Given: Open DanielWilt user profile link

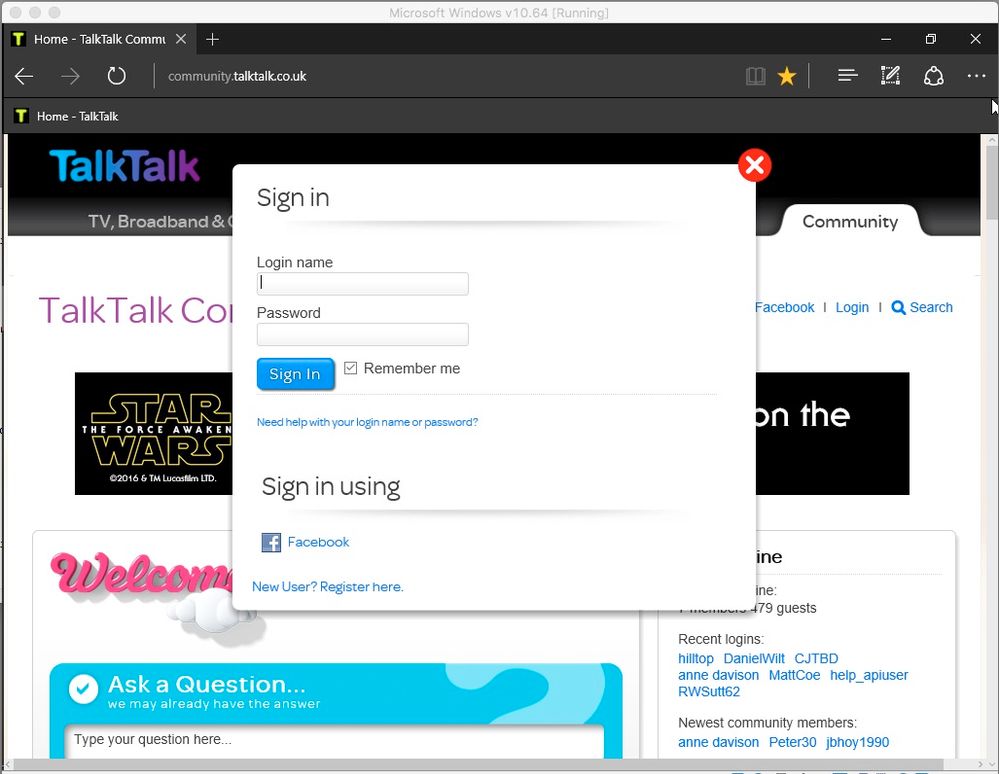Looking at the screenshot, I should [x=754, y=659].
